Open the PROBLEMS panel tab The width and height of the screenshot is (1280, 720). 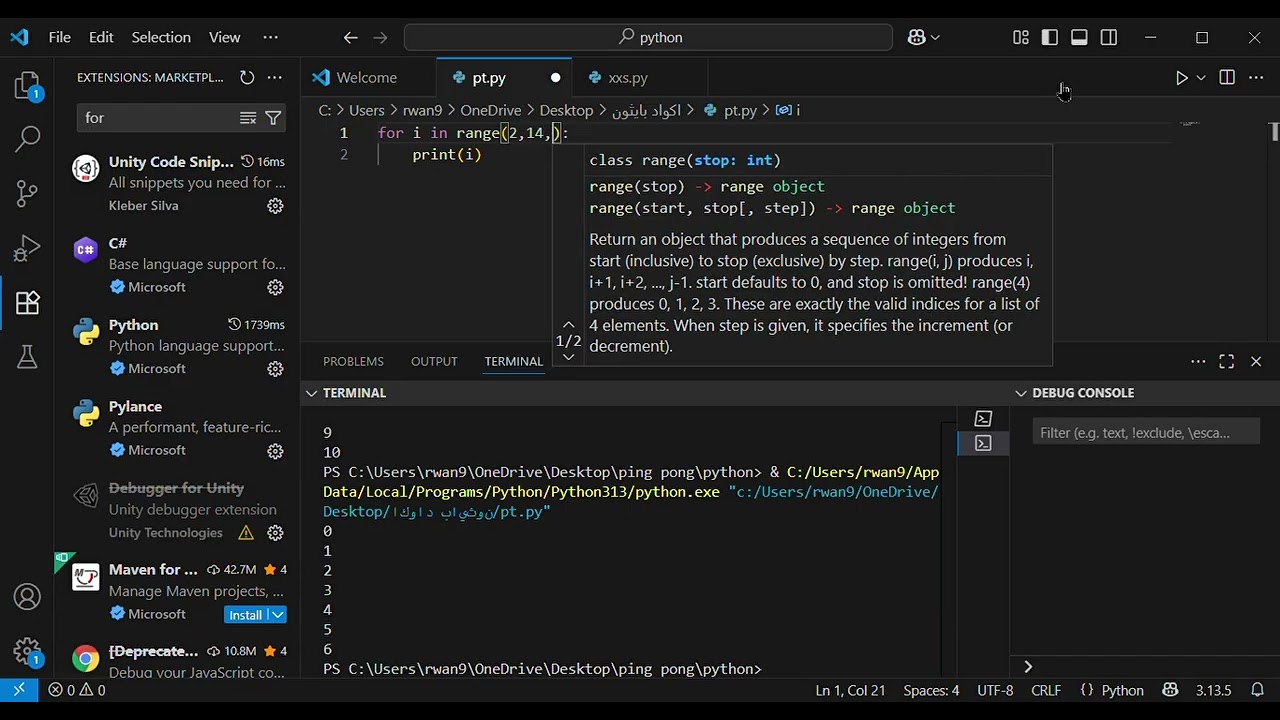pos(353,362)
